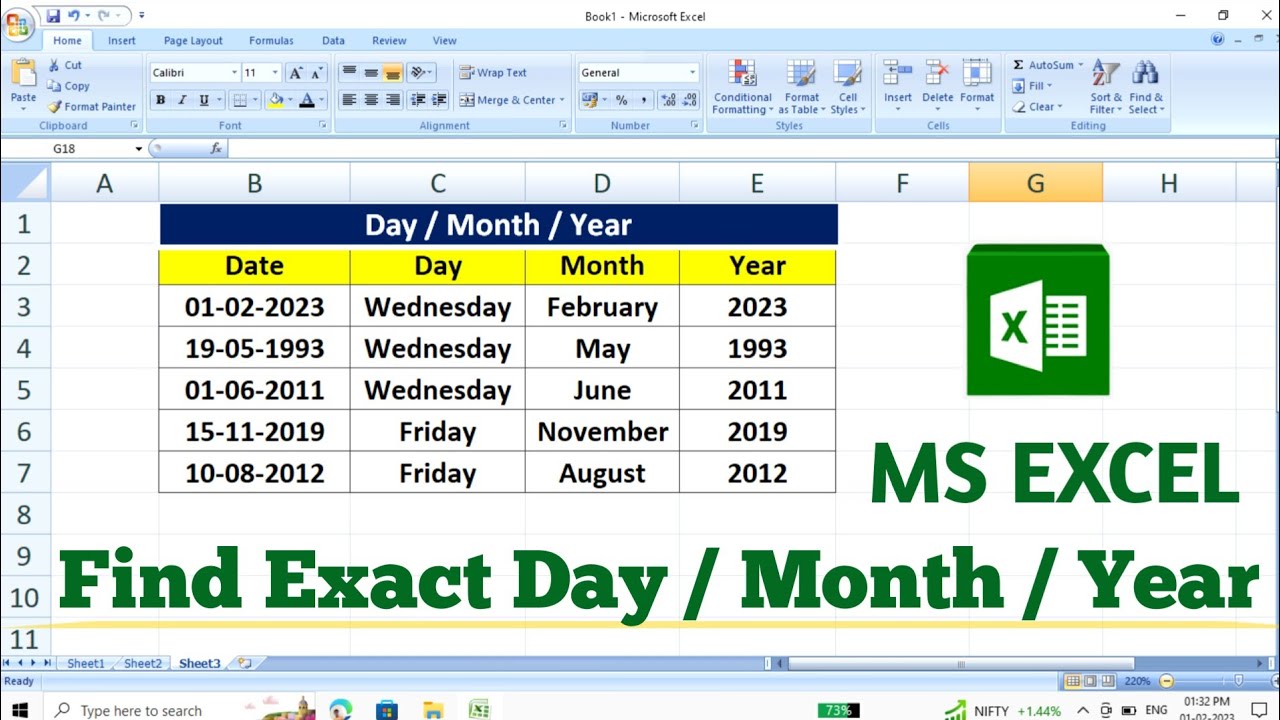
Task: Switch to the Sheet1 worksheet tab
Action: 85,663
